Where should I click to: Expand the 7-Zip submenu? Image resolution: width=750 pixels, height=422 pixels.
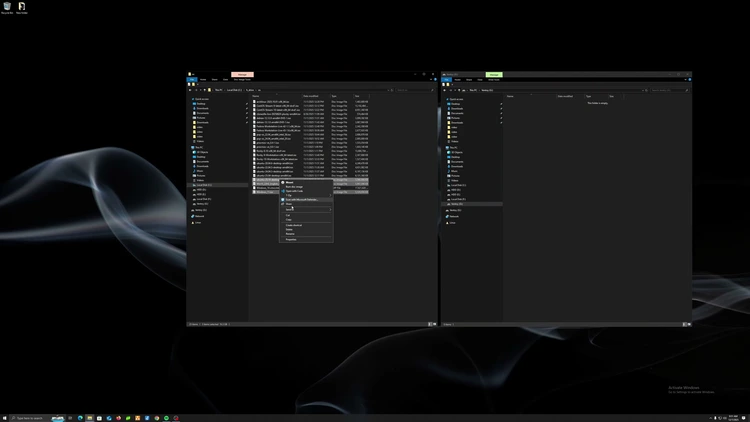click(306, 195)
